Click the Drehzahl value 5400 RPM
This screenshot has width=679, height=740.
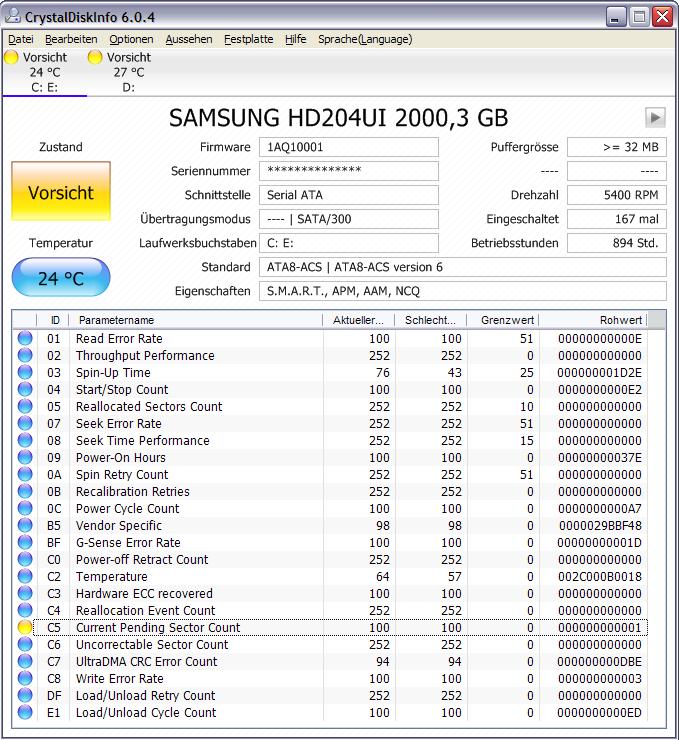point(617,195)
